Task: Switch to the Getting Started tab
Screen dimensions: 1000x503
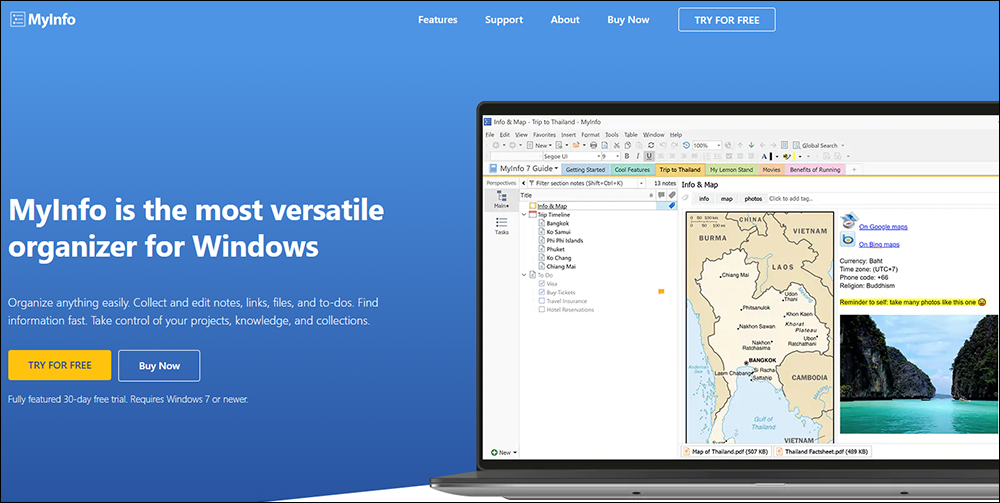Action: 585,170
